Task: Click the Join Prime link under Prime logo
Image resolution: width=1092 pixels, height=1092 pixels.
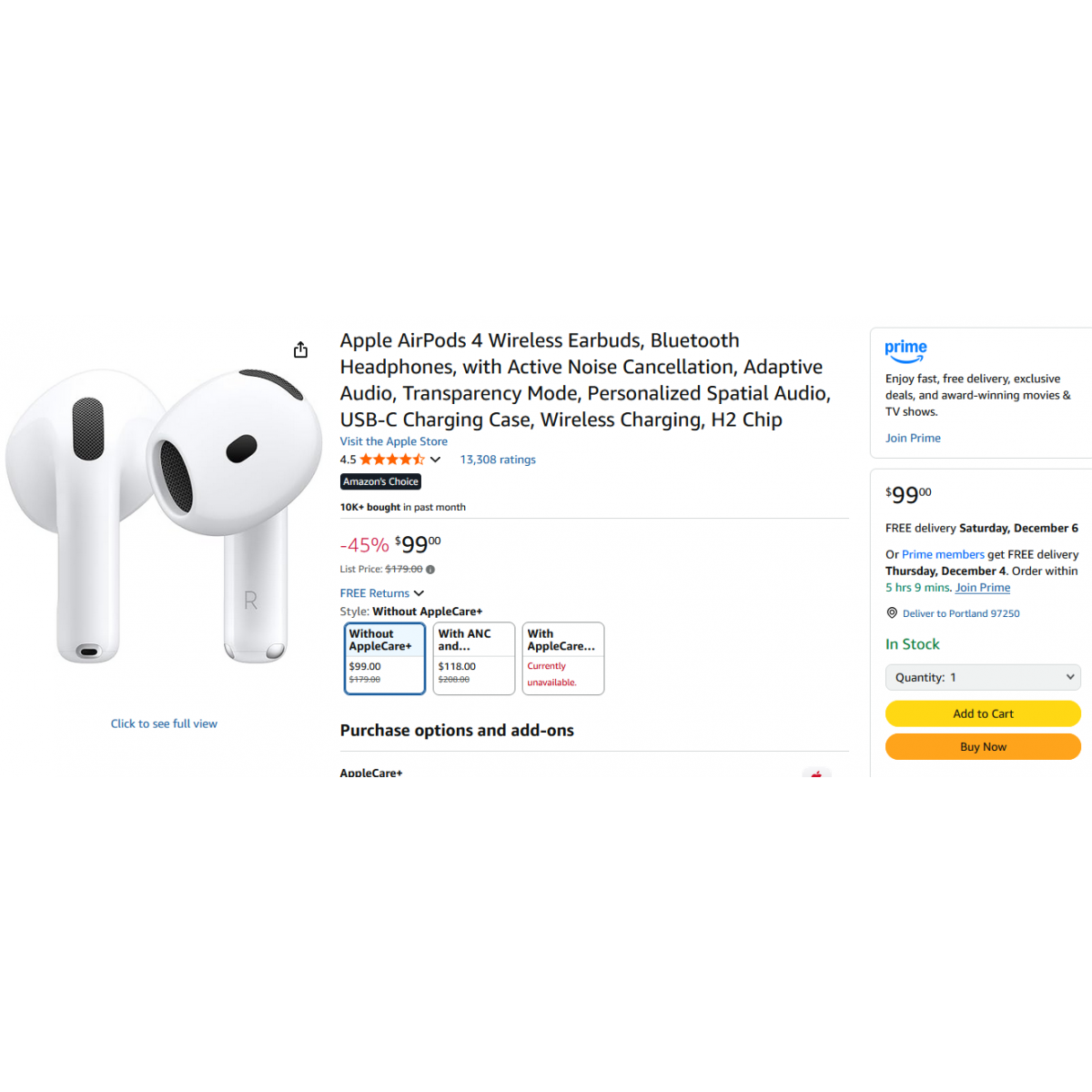Action: [913, 438]
